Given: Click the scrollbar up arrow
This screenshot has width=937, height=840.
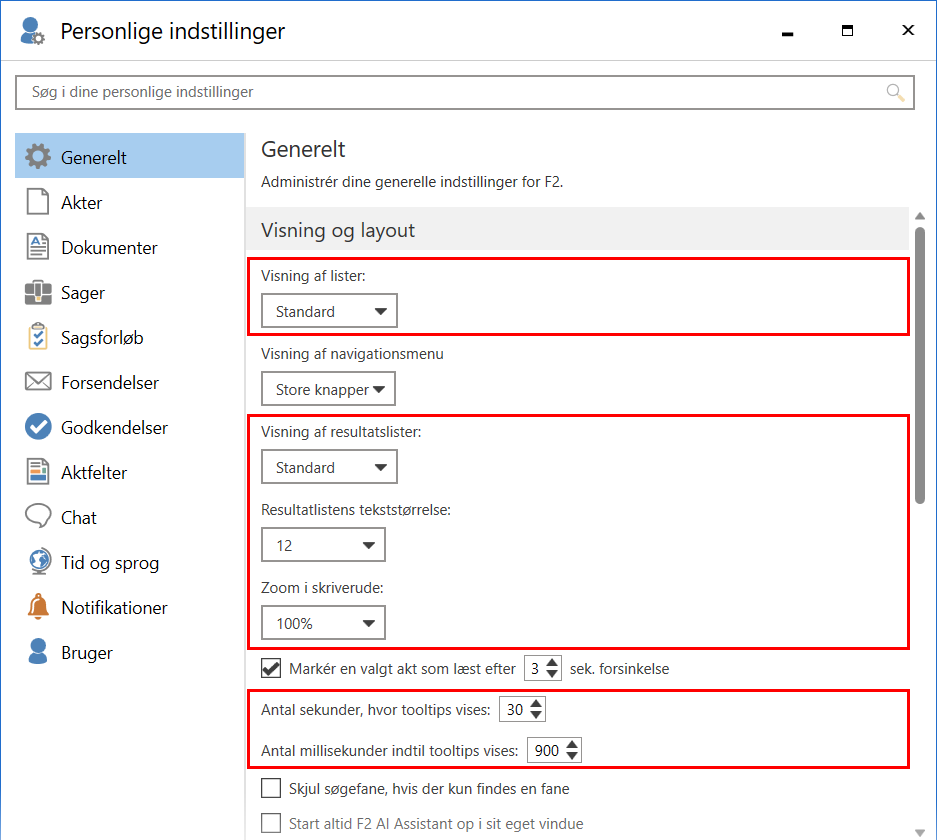Looking at the screenshot, I should (x=920, y=216).
